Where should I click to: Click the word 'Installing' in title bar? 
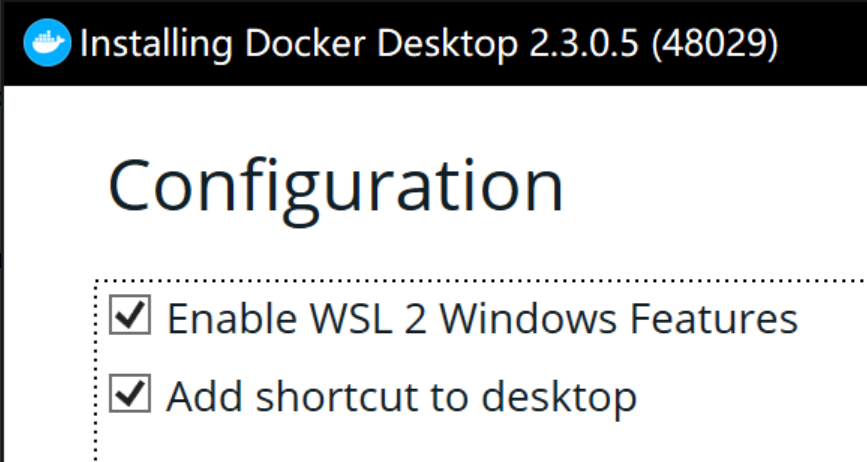[x=156, y=44]
